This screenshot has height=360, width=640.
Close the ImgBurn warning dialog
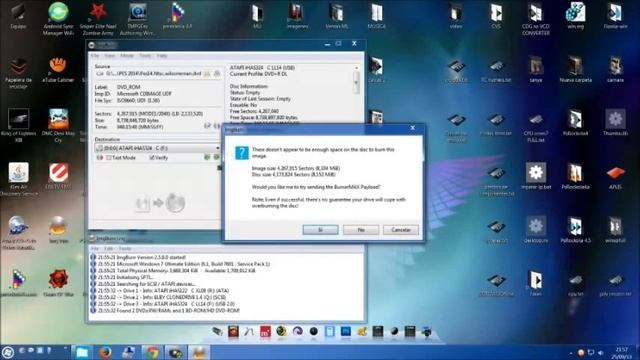pos(413,128)
